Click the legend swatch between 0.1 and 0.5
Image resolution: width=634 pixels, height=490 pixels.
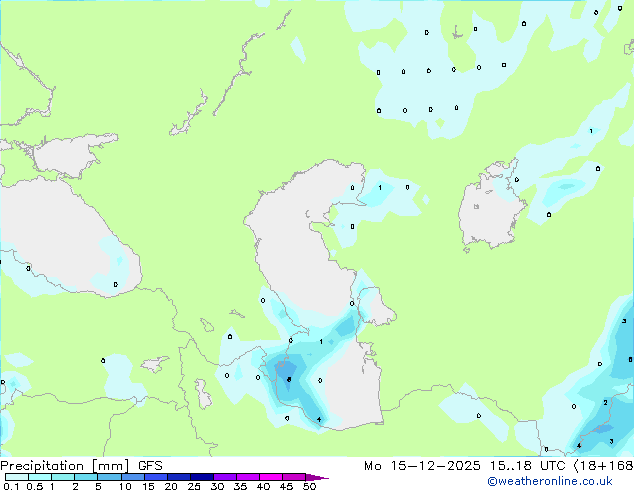(x=17, y=477)
